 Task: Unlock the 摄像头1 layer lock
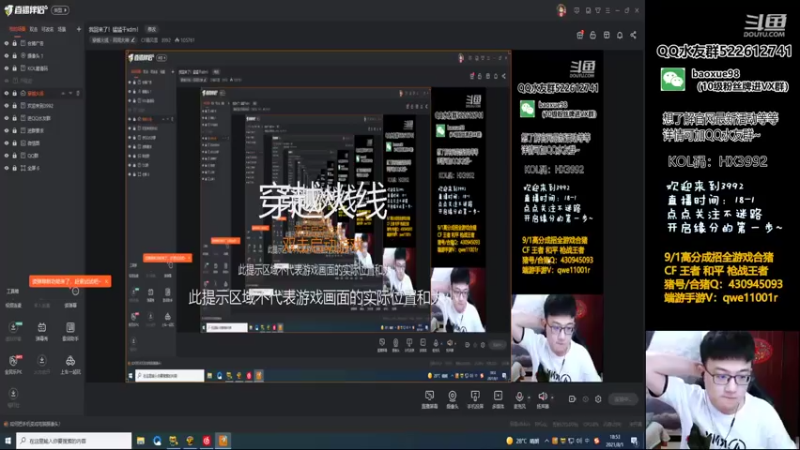pos(14,56)
